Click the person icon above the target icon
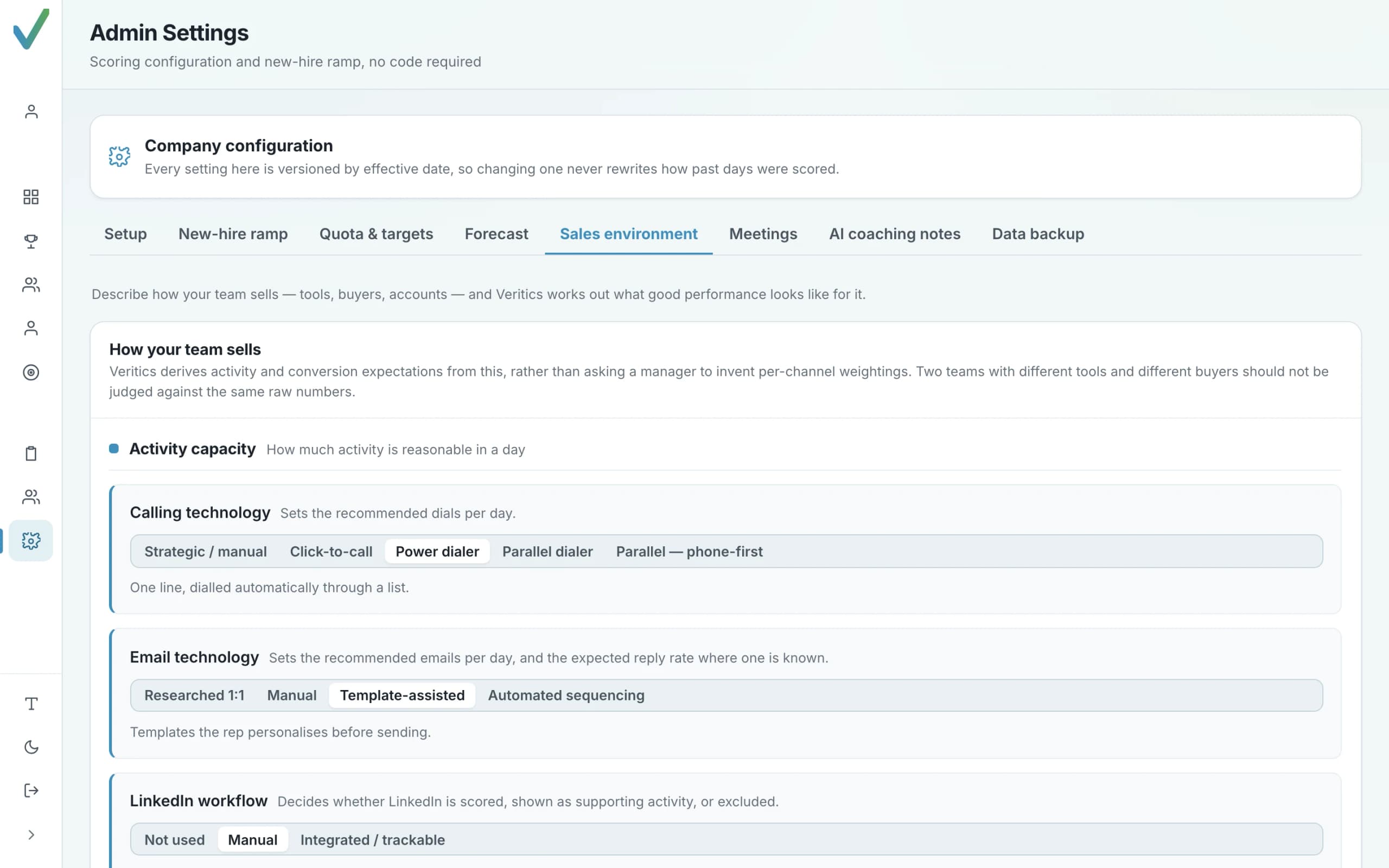1389x868 pixels. pyautogui.click(x=31, y=328)
